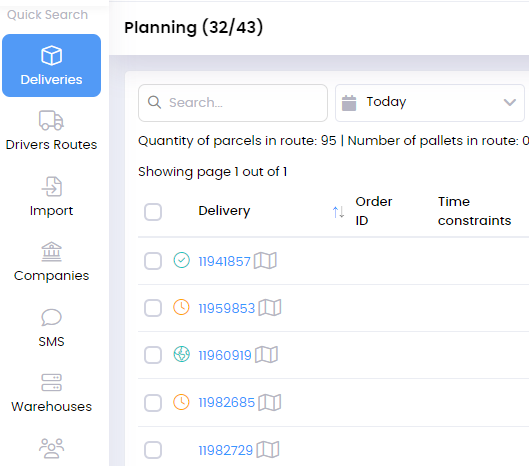Toggle the select-all checkbox in table header

click(153, 212)
